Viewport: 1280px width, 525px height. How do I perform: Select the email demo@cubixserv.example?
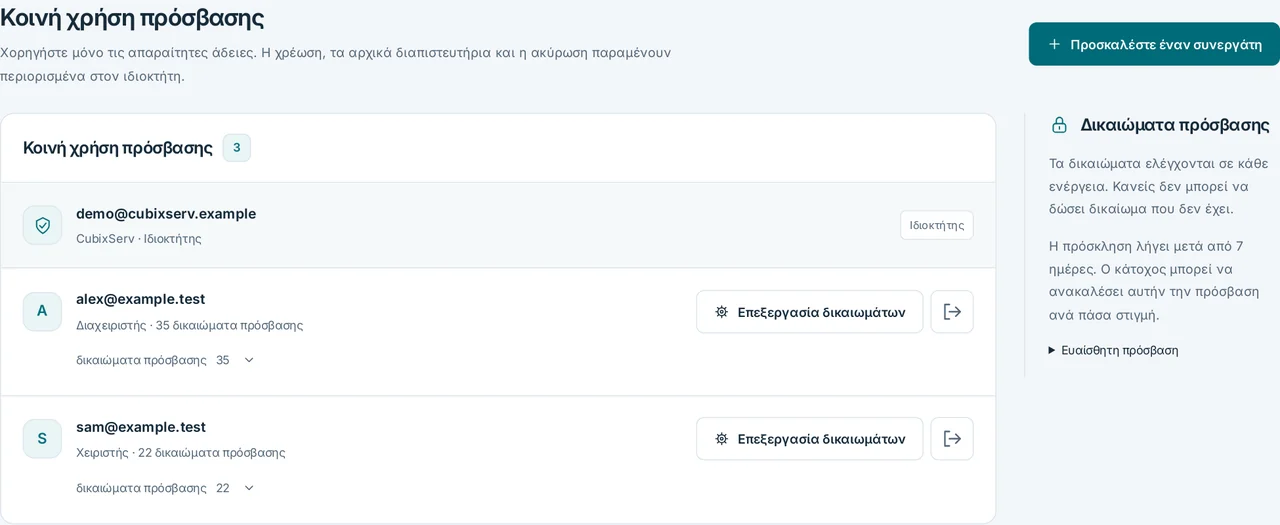[166, 213]
